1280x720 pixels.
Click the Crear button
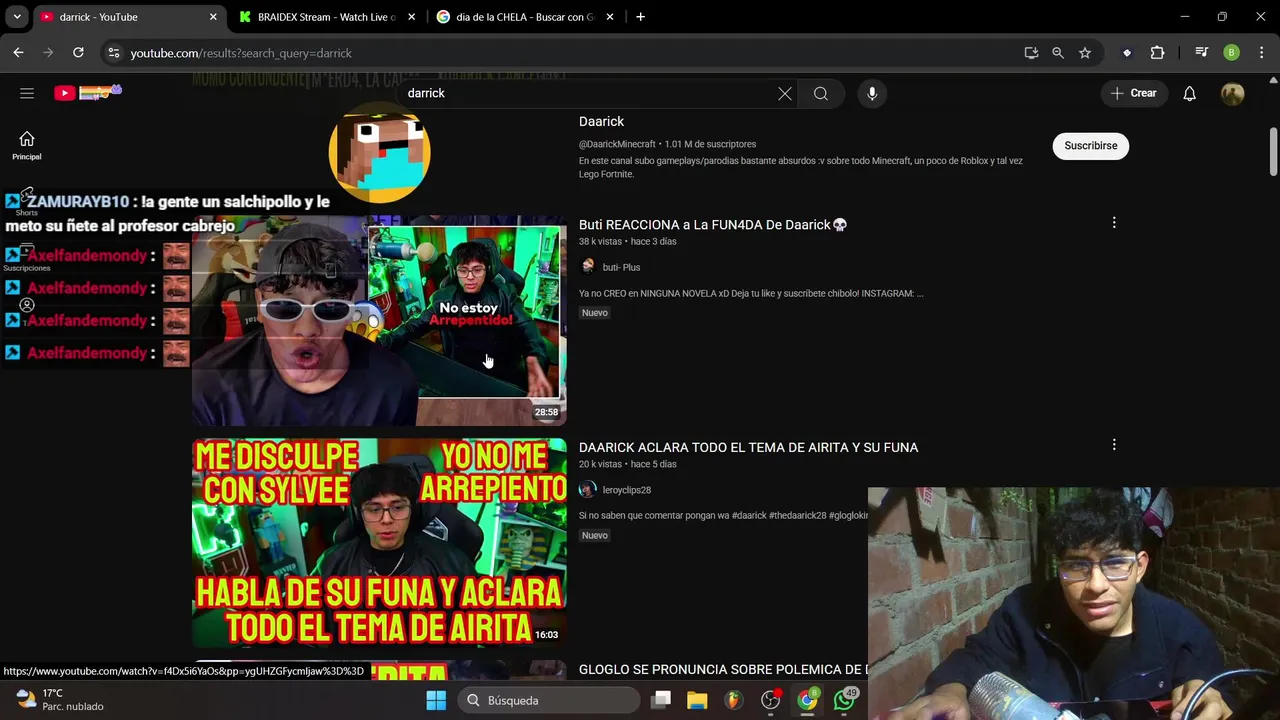(1133, 93)
